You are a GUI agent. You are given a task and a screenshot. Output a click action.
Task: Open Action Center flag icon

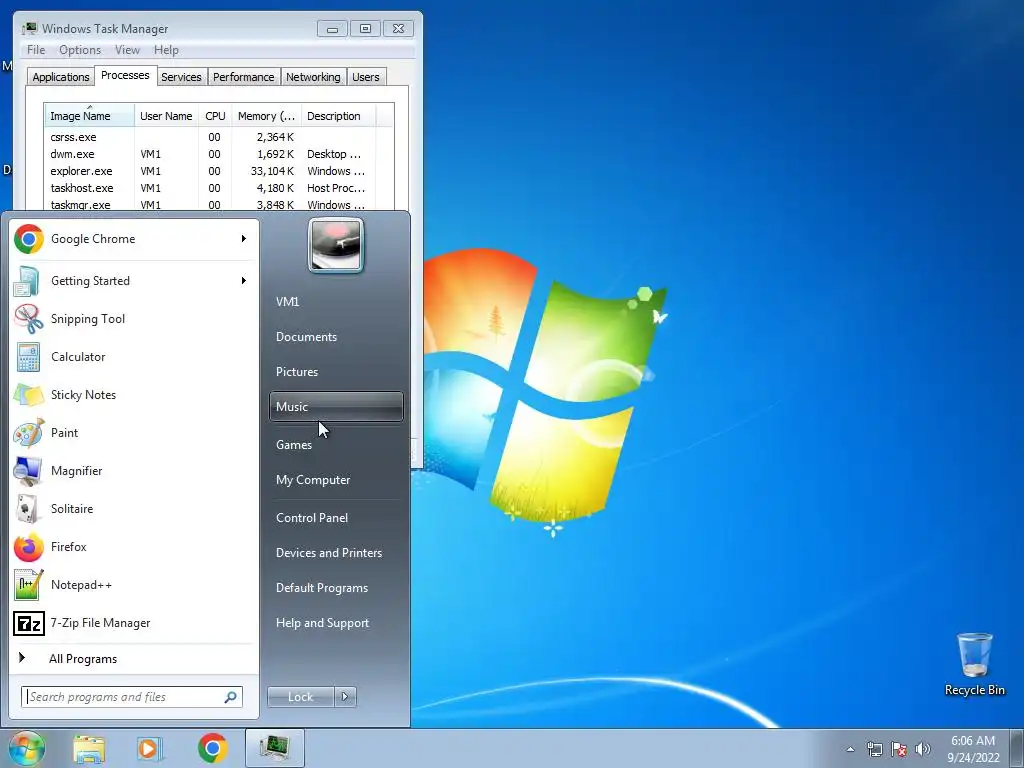tap(899, 749)
